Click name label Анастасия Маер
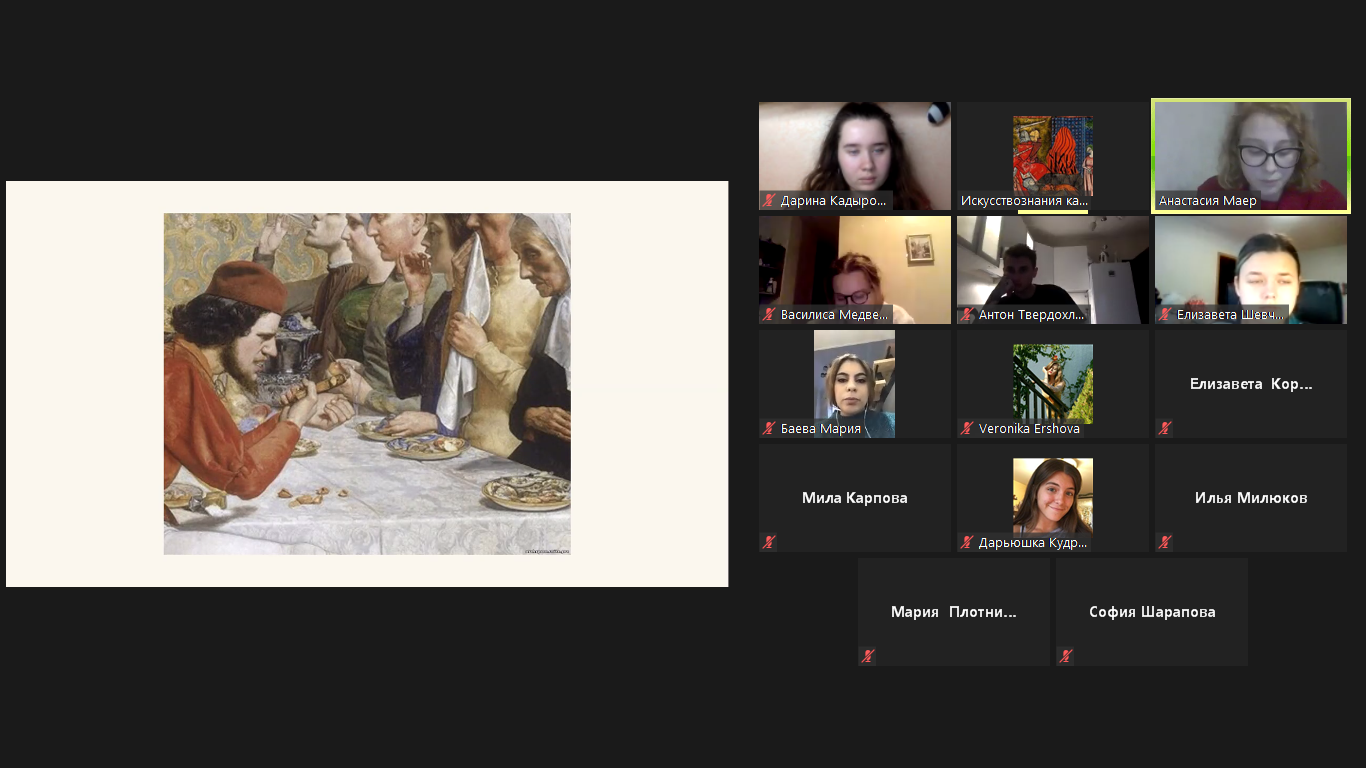This screenshot has height=768, width=1366. point(1207,200)
